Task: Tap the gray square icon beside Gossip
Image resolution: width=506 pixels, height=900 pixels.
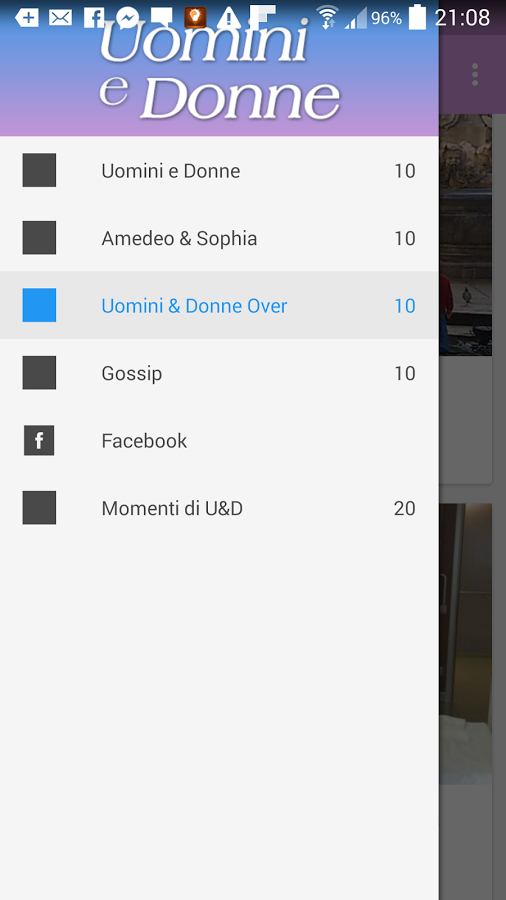Action: point(39,373)
